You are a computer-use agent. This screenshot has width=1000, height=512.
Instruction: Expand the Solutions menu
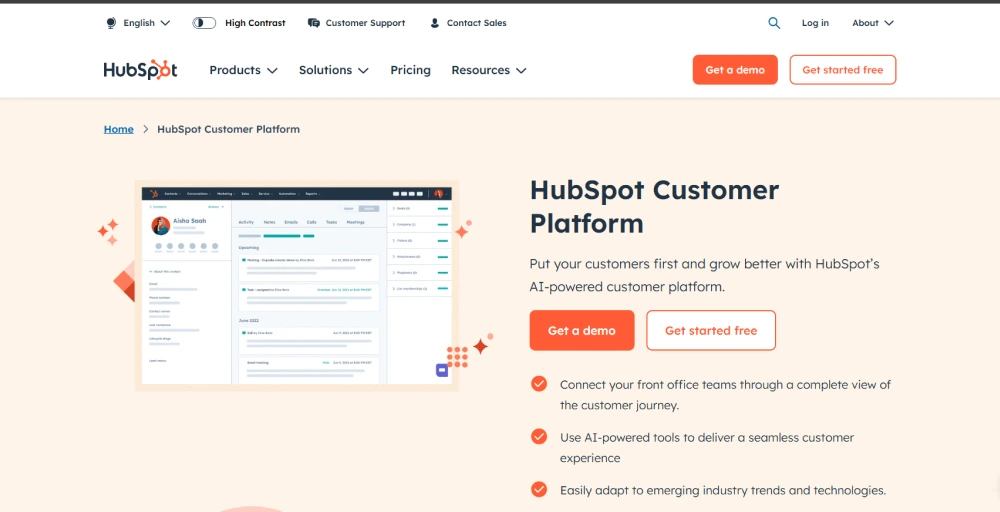334,70
